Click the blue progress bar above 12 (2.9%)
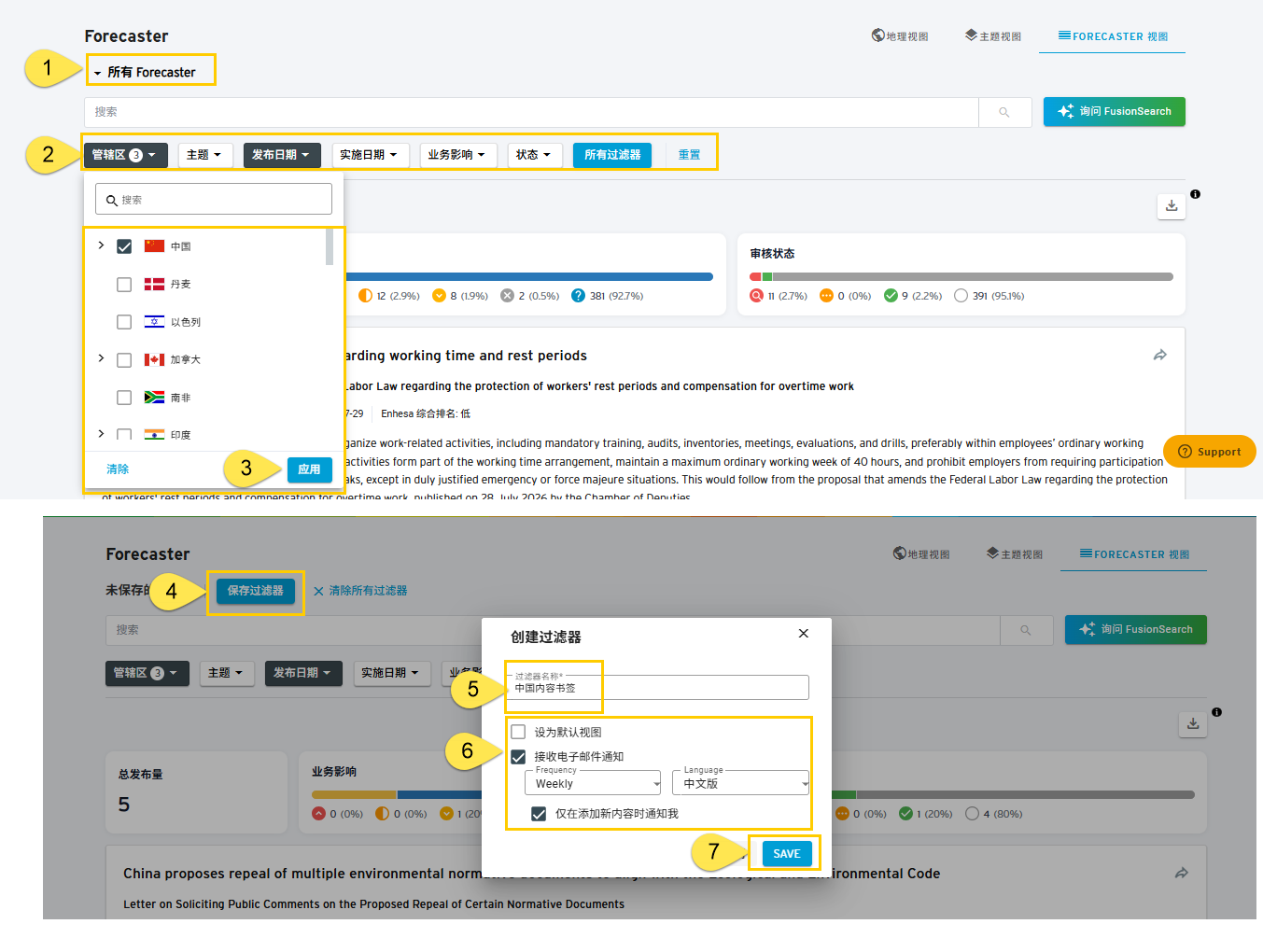Image resolution: width=1263 pixels, height=952 pixels. pos(528,276)
